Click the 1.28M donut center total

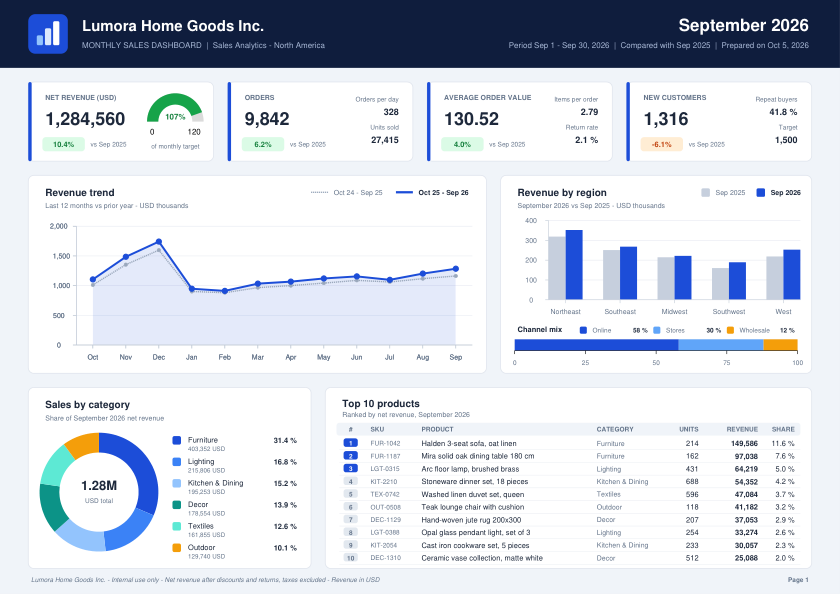(99, 486)
